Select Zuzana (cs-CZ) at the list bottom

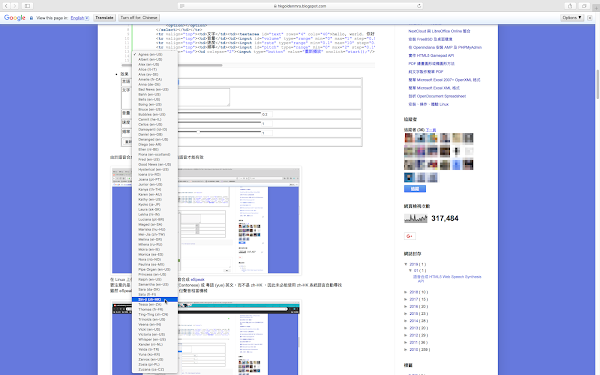pyautogui.click(x=155, y=370)
